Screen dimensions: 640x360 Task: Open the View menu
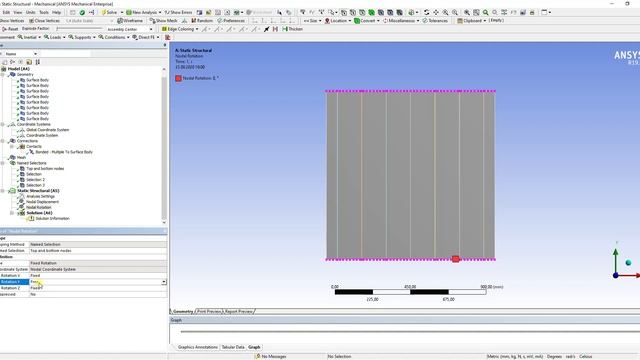click(18, 12)
